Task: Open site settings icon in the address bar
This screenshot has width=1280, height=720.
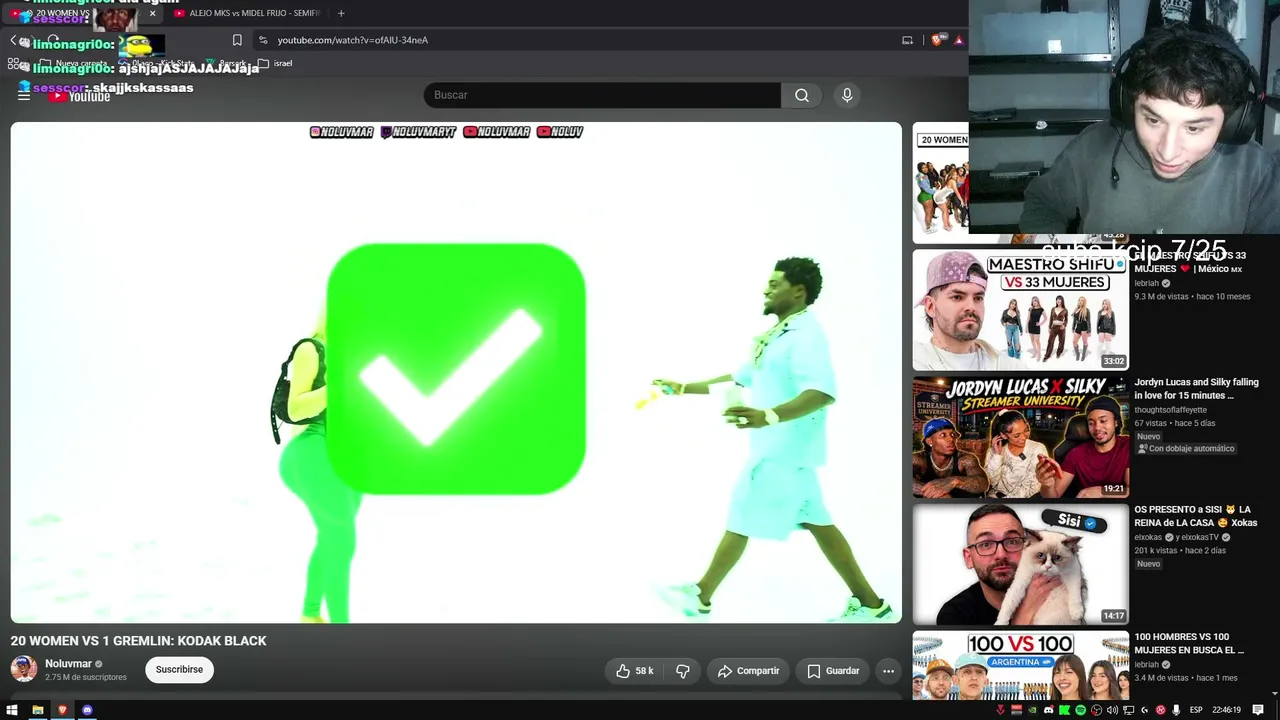Action: [263, 40]
